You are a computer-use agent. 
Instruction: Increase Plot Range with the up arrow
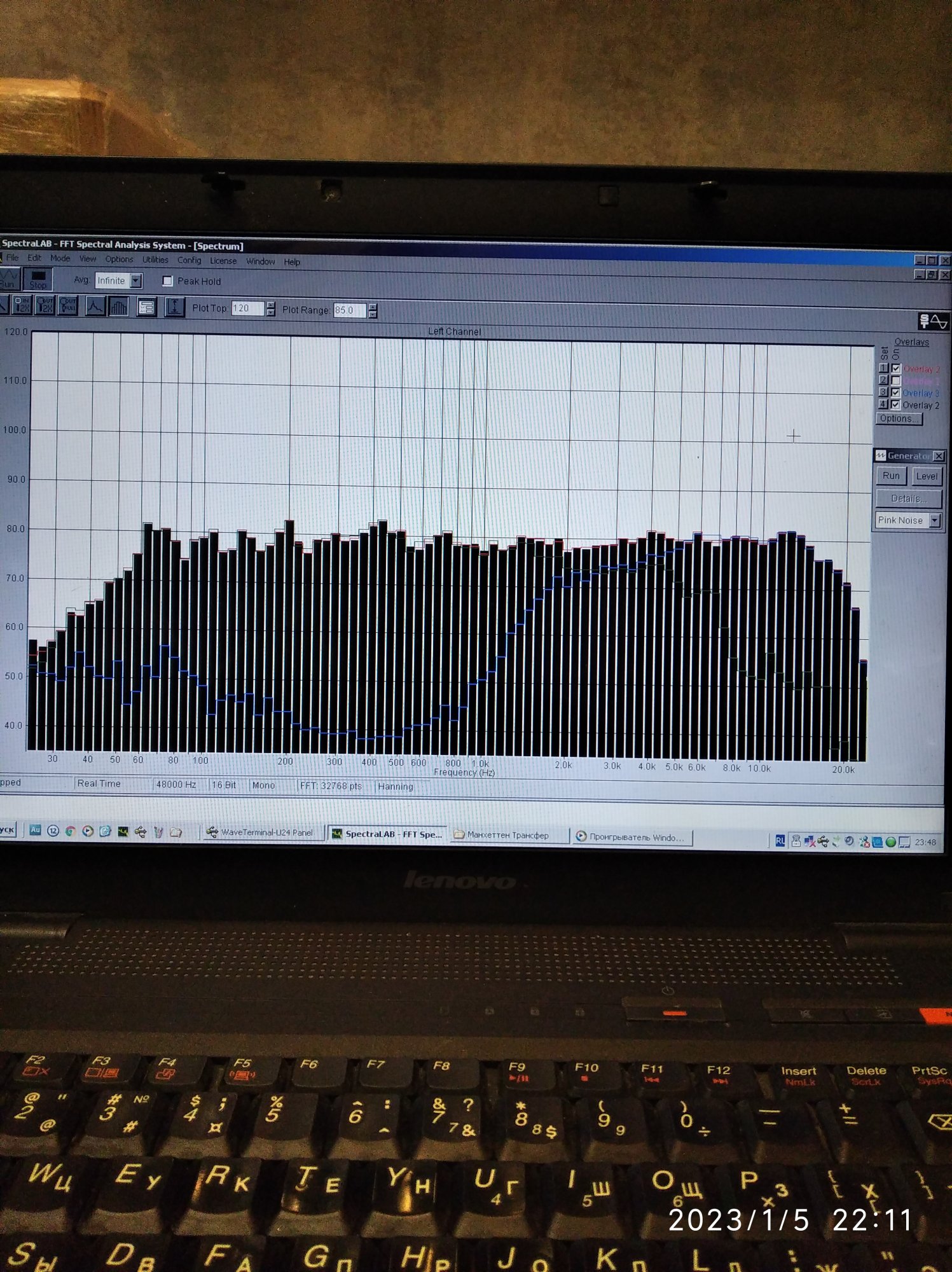373,307
